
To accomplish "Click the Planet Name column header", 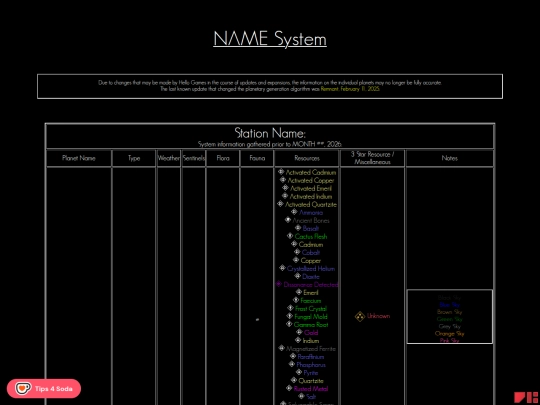I will click(x=79, y=158).
